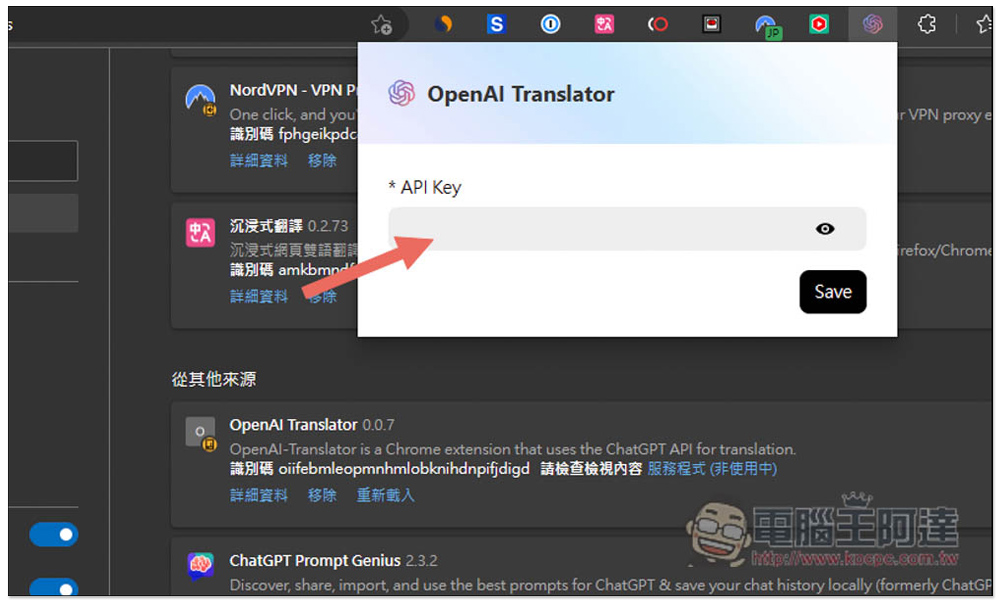Toggle the upper blue switch in sidebar
This screenshot has height=603, width=1000.
point(54,534)
